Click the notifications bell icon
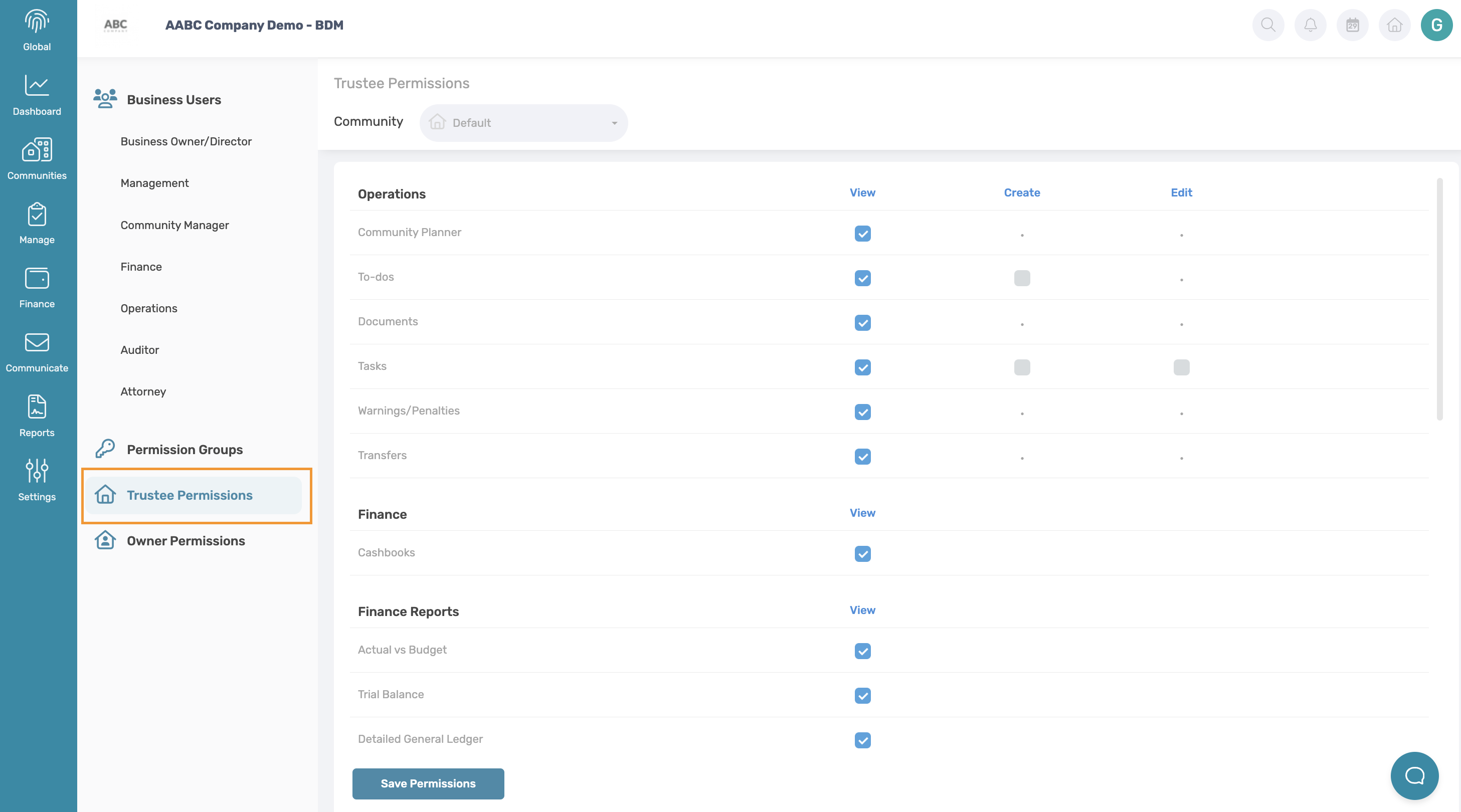This screenshot has width=1461, height=812. tap(1310, 25)
